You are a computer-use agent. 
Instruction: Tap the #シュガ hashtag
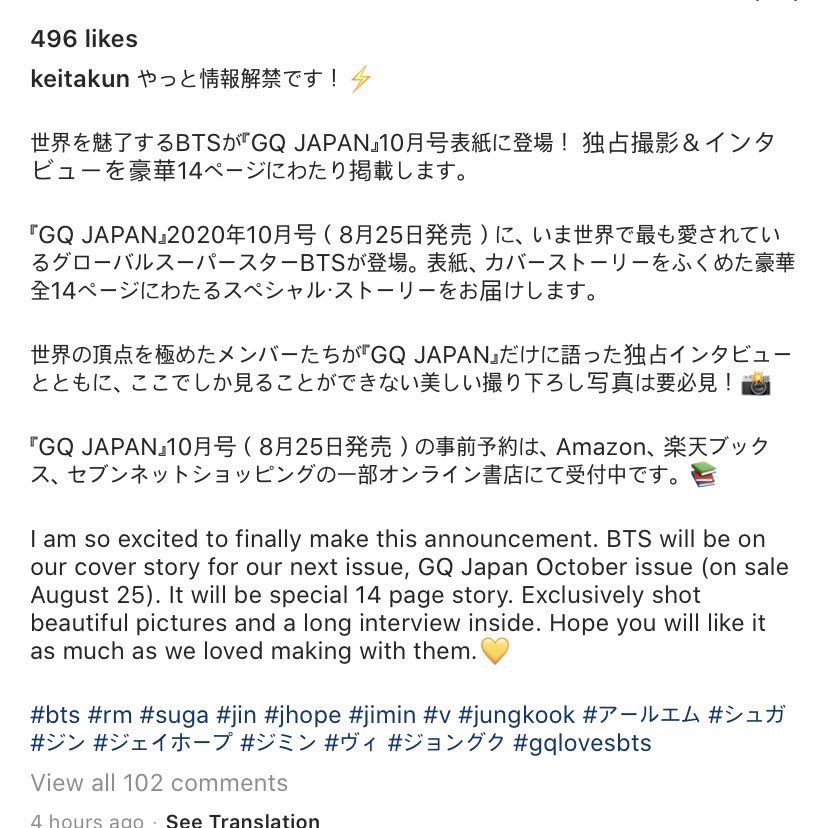tap(747, 715)
